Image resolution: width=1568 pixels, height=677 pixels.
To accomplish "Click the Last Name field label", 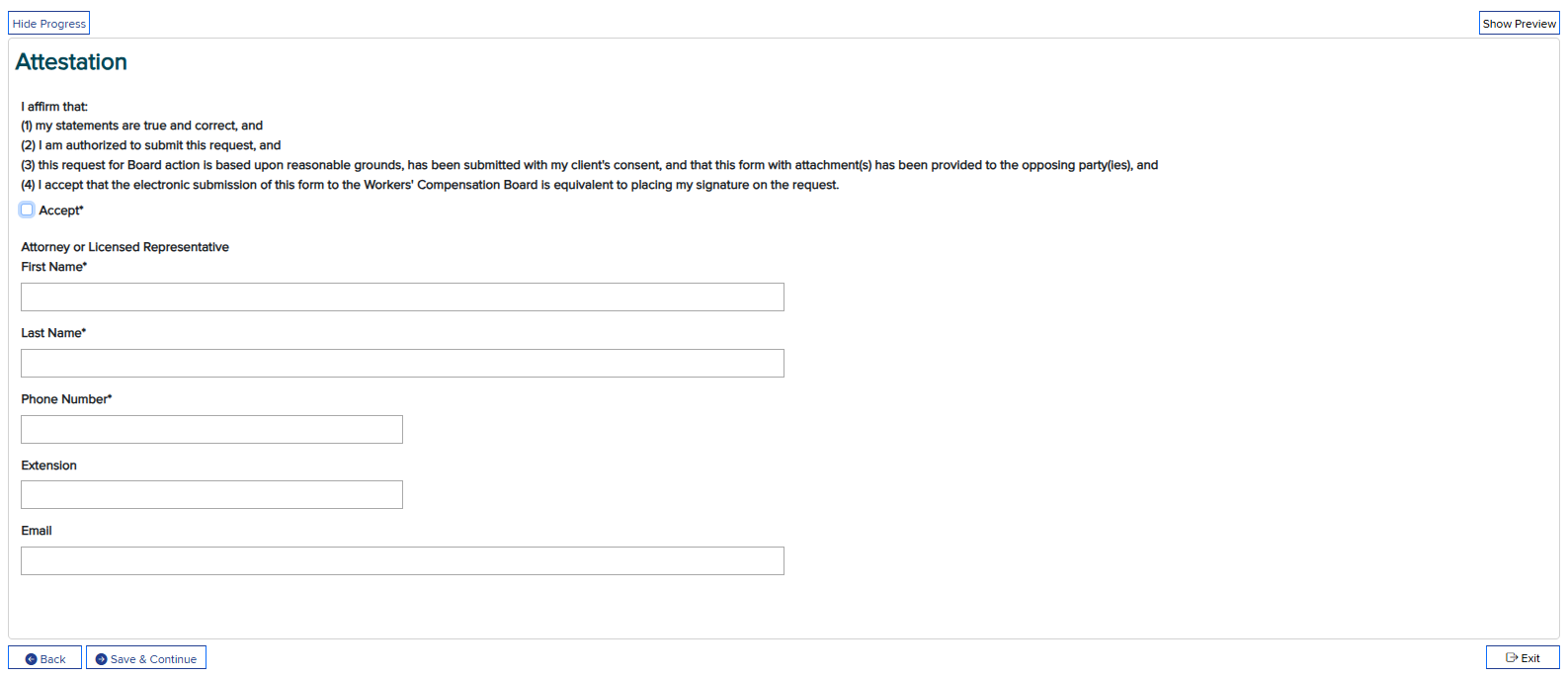I will [x=53, y=333].
